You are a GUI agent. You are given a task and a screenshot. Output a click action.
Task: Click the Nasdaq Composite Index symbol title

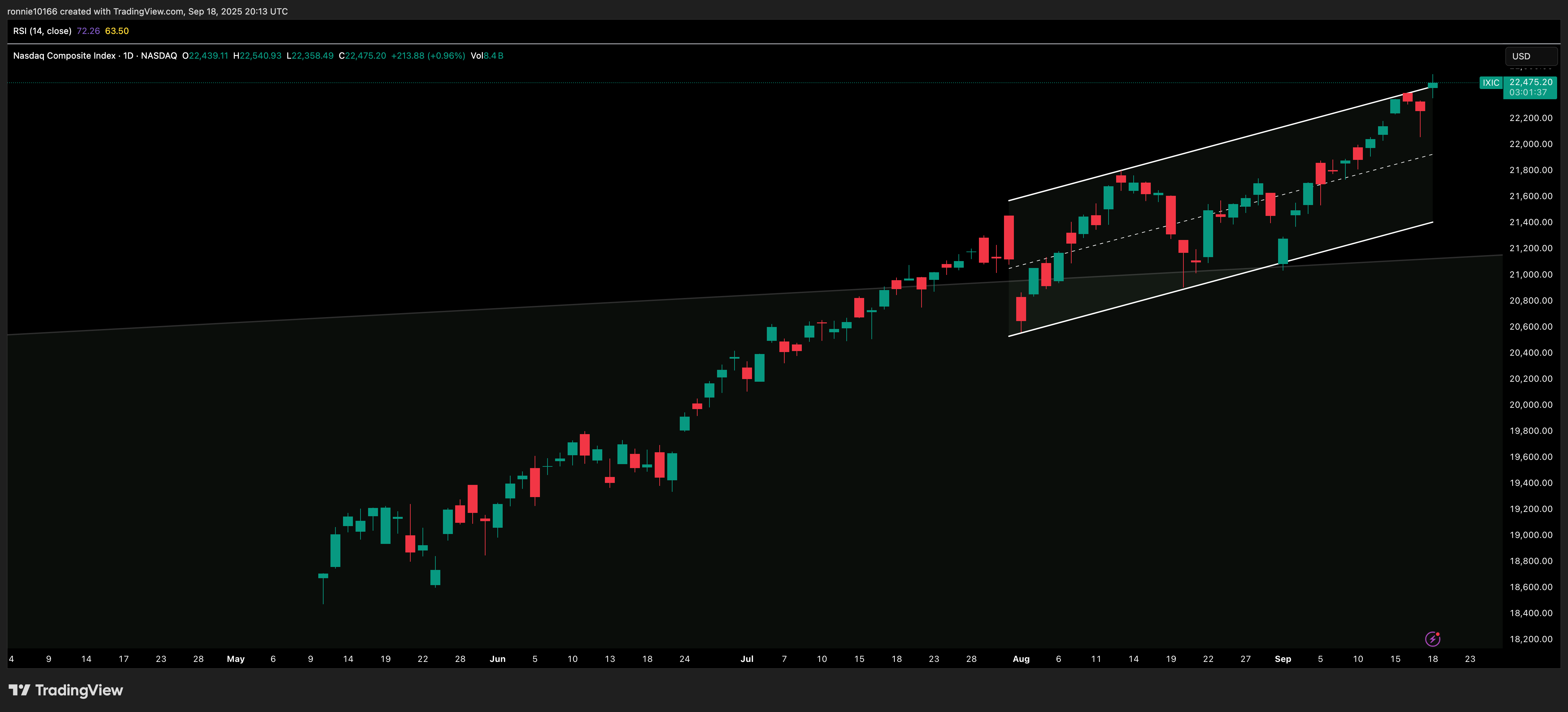[65, 55]
